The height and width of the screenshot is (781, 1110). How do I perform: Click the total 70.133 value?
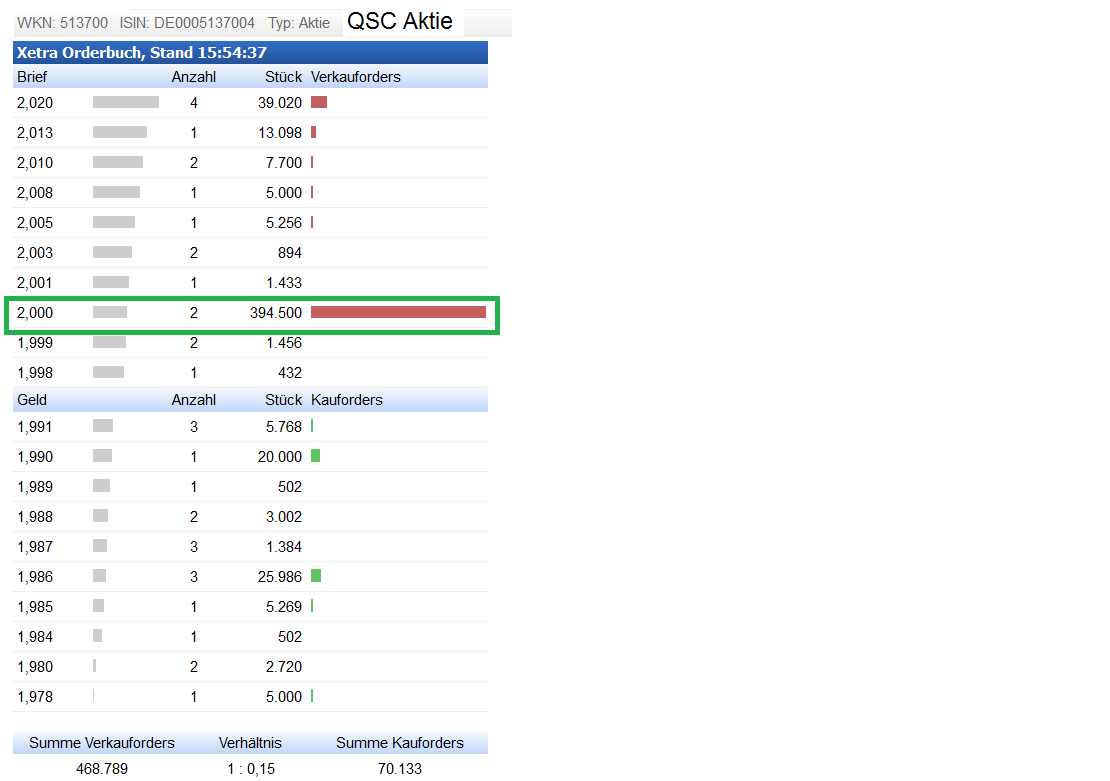[x=399, y=768]
